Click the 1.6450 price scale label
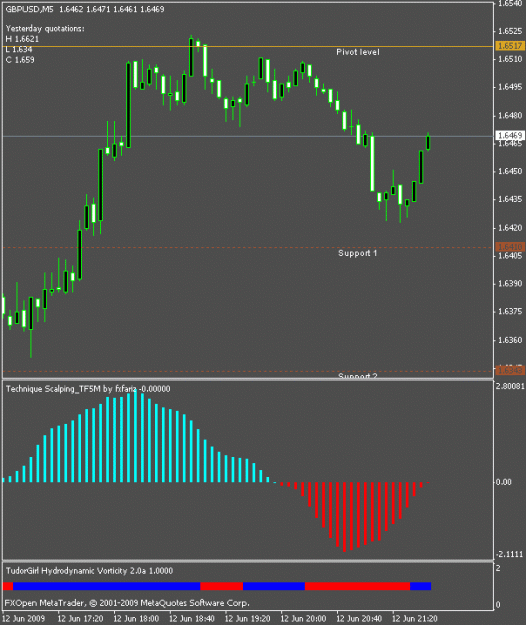526x625 pixels. click(x=510, y=171)
